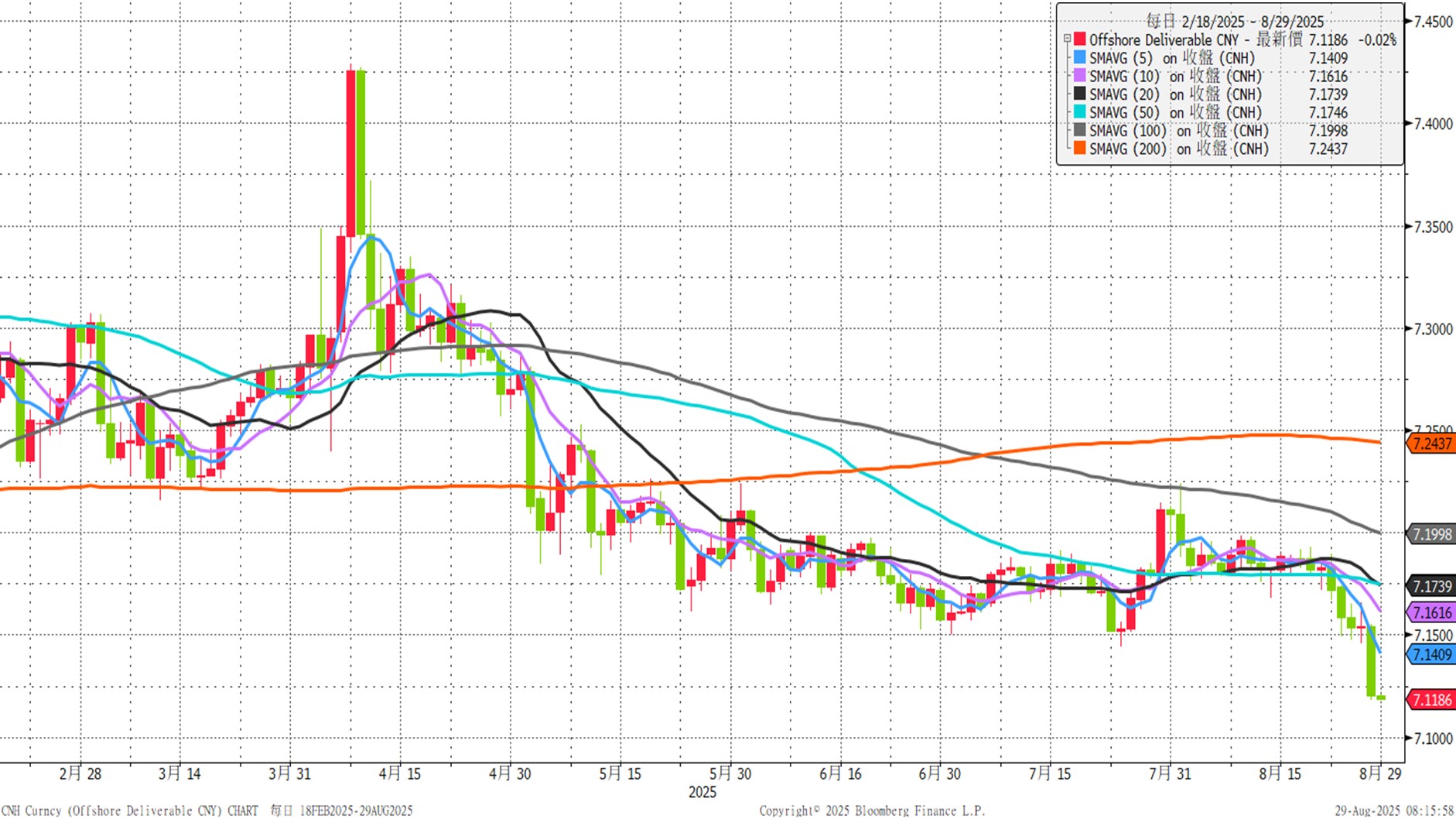Click the 5月 15 date axis label
This screenshot has height=819, width=1456.
[x=620, y=773]
